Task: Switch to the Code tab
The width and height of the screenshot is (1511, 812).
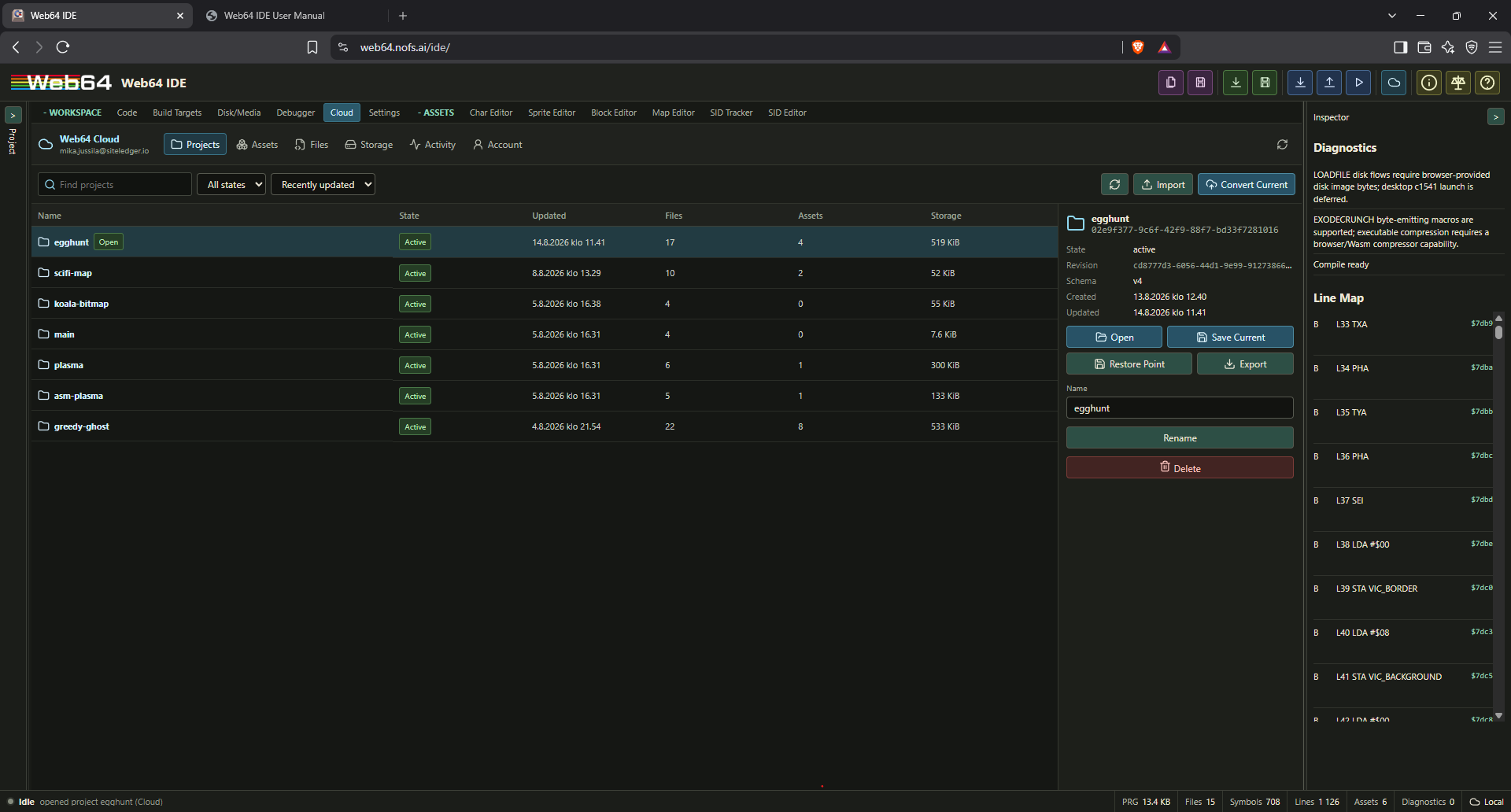Action: pos(127,113)
